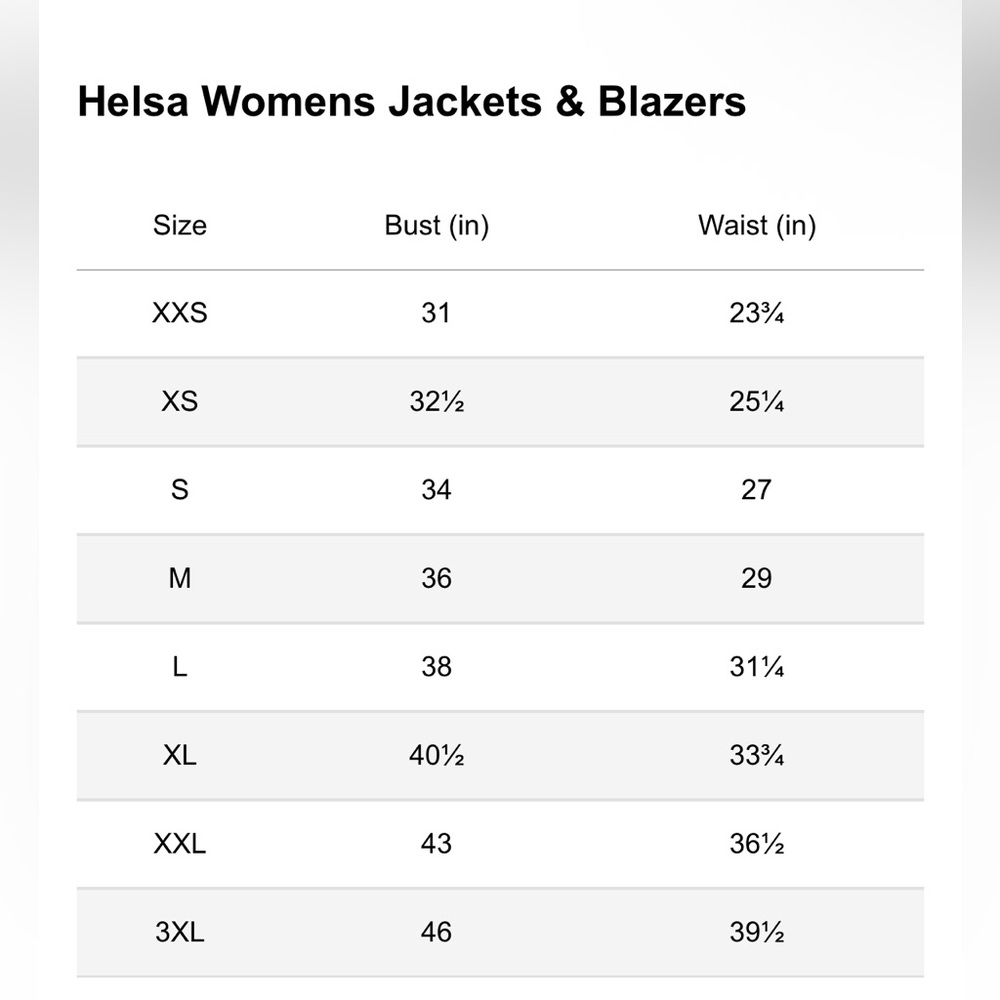The width and height of the screenshot is (1000, 1000).
Task: Click bust value 36 in M row
Action: (436, 578)
